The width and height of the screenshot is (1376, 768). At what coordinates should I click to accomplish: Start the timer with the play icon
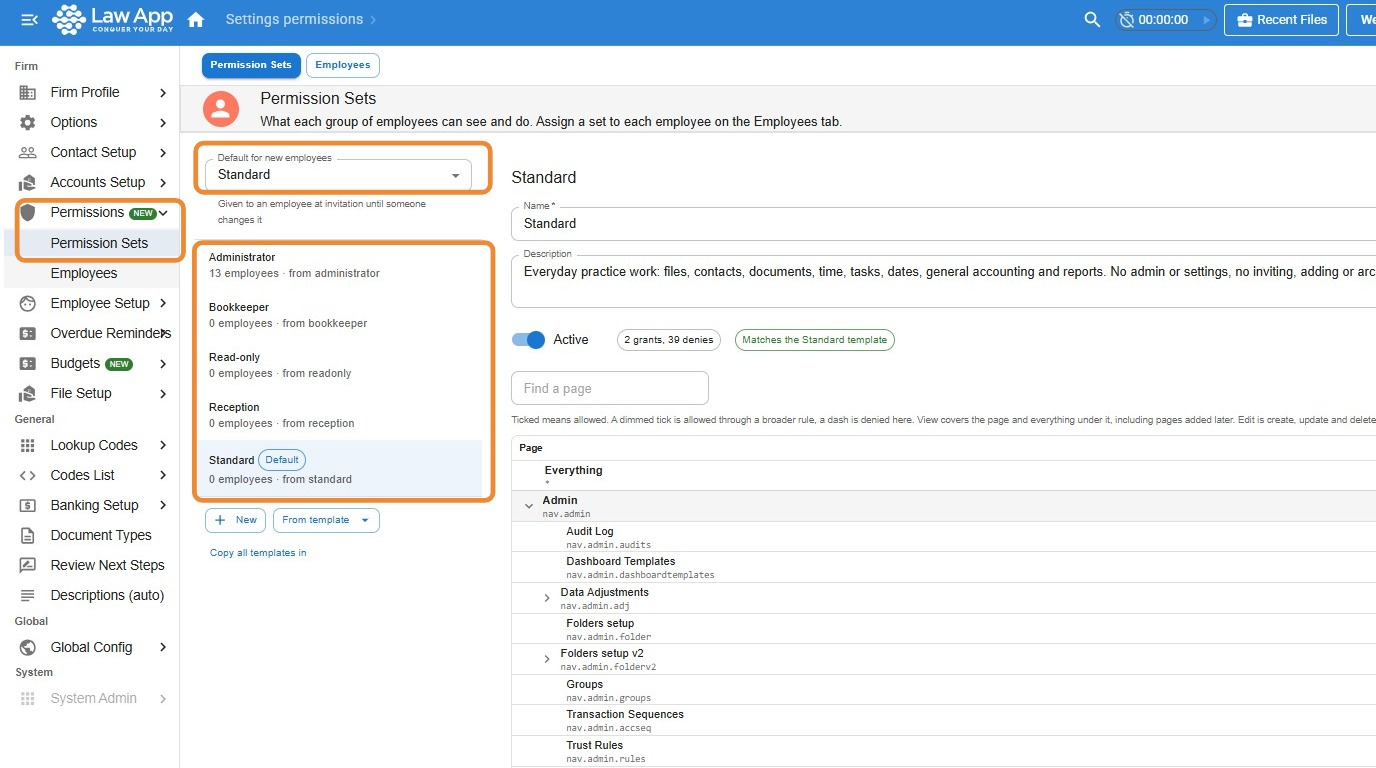(1206, 20)
